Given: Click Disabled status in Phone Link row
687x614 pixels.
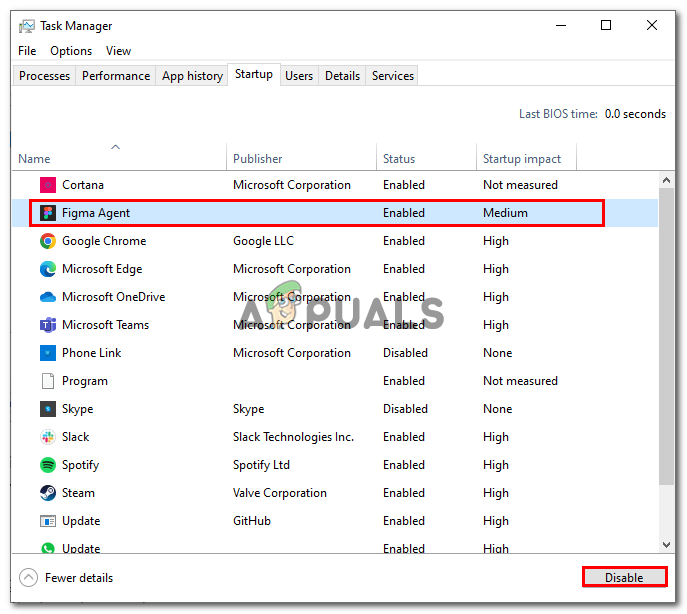Looking at the screenshot, I should [x=405, y=353].
